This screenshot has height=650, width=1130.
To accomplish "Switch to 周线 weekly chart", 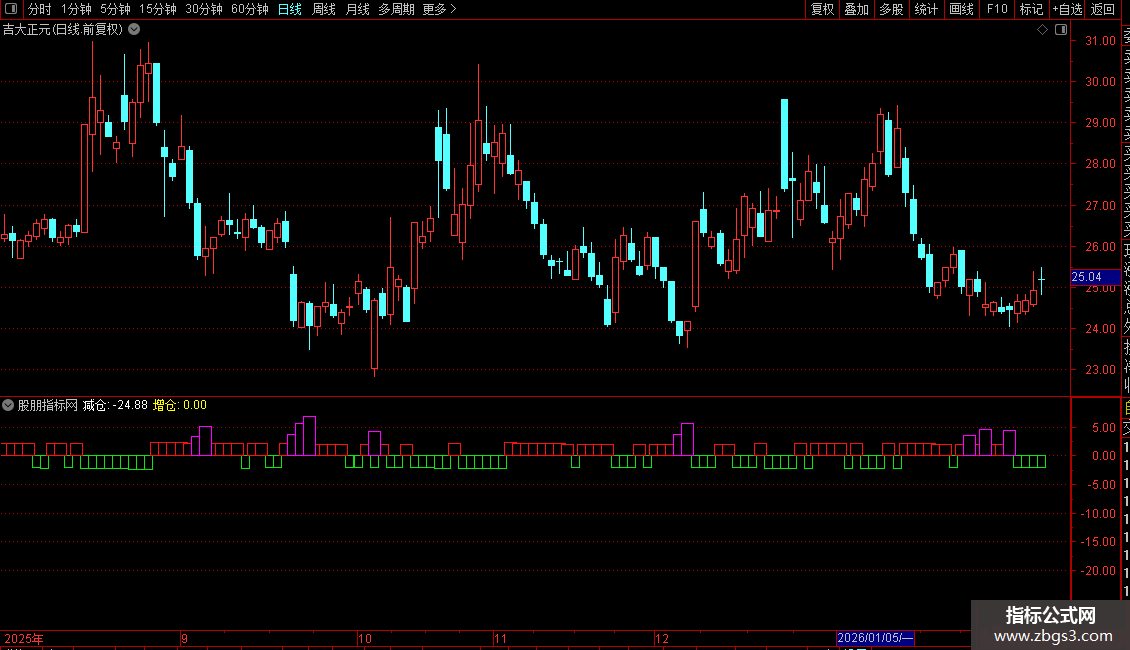I will [x=324, y=9].
